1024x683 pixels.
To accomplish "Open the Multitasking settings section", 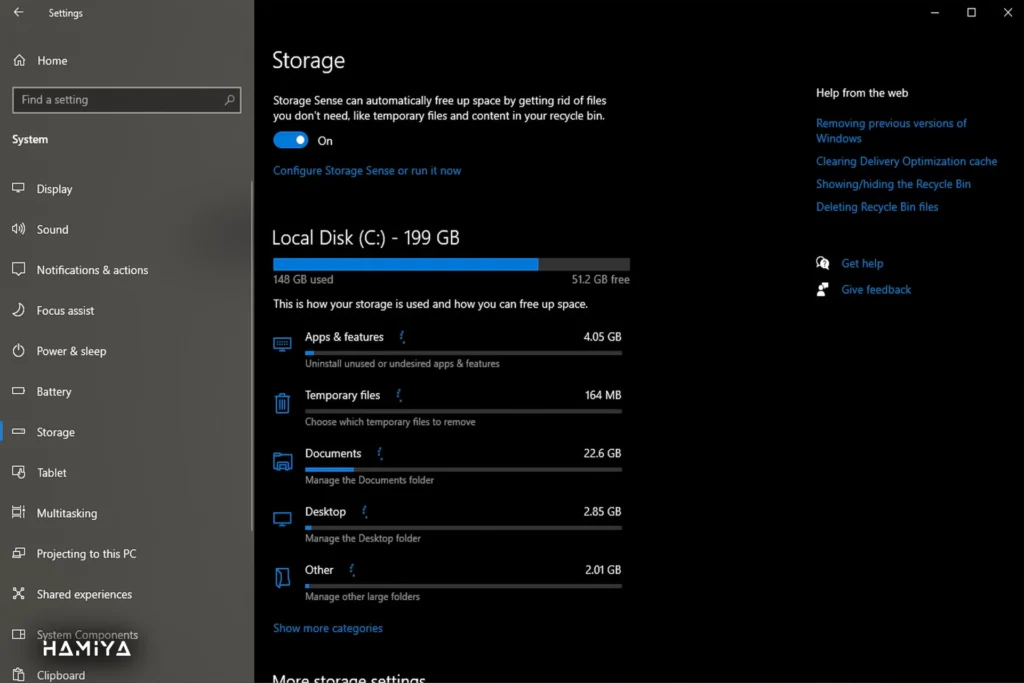I will [x=67, y=513].
